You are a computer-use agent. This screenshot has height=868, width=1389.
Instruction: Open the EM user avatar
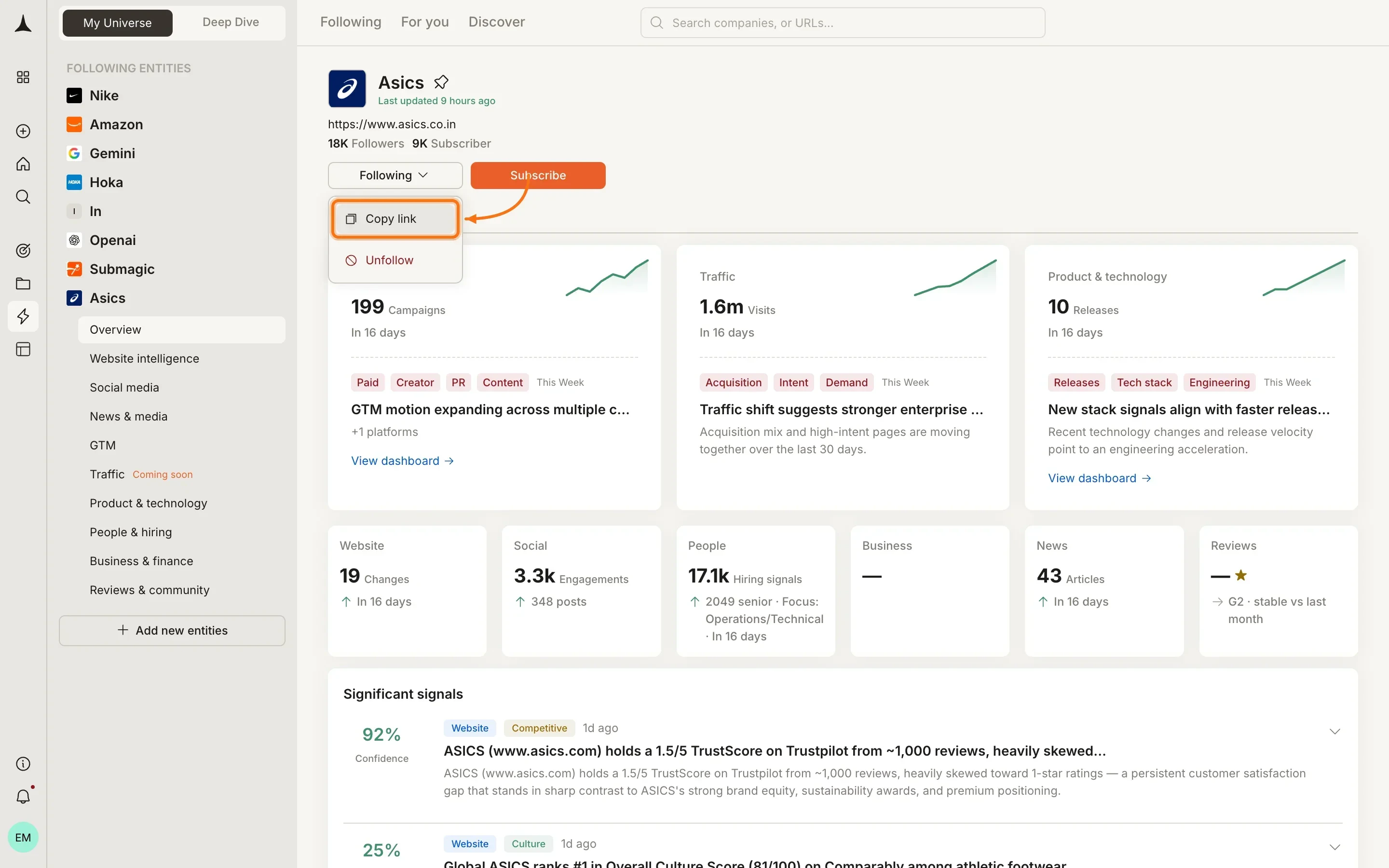click(x=23, y=837)
